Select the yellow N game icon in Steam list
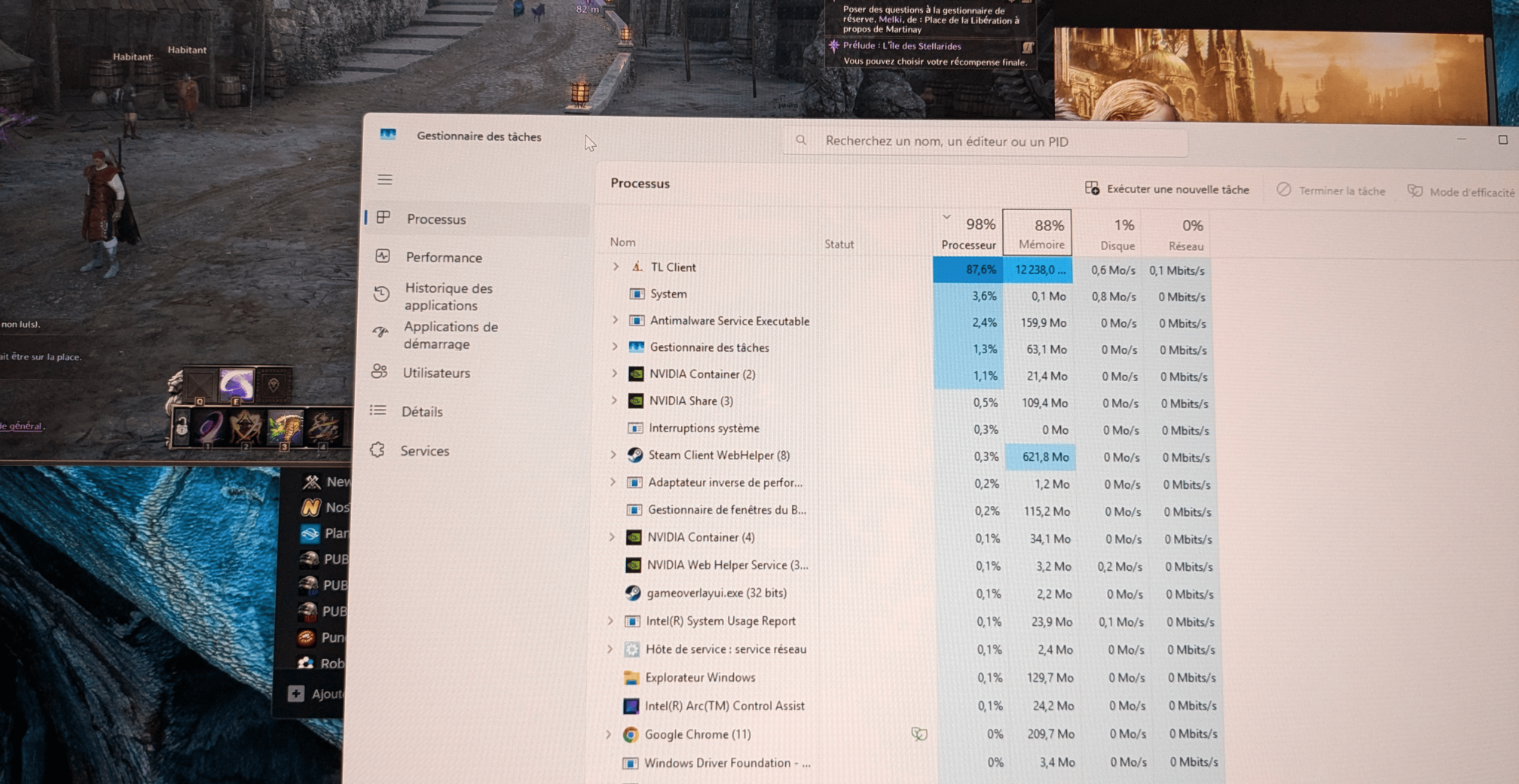 (x=310, y=507)
